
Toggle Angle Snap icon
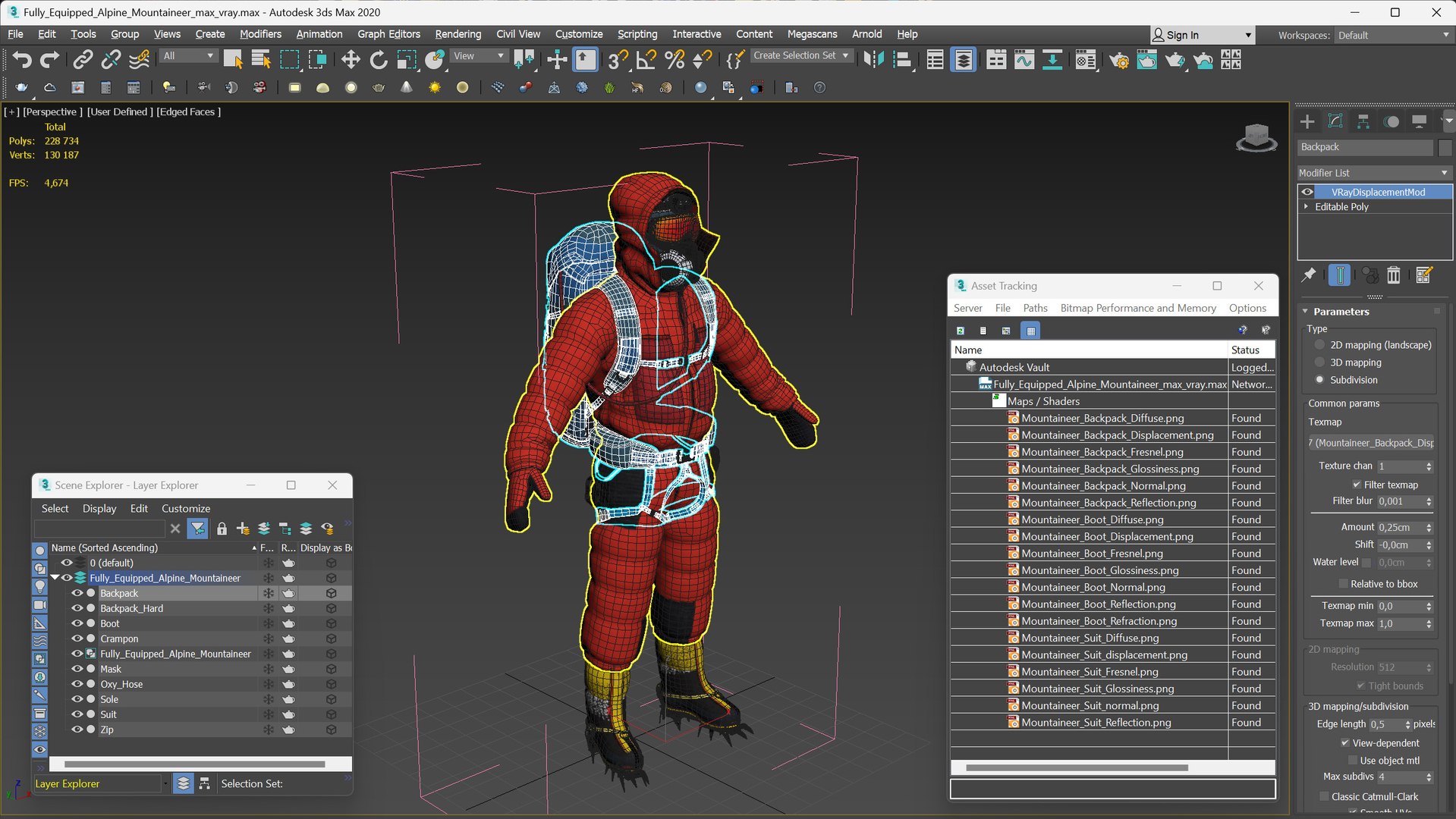pyautogui.click(x=646, y=60)
